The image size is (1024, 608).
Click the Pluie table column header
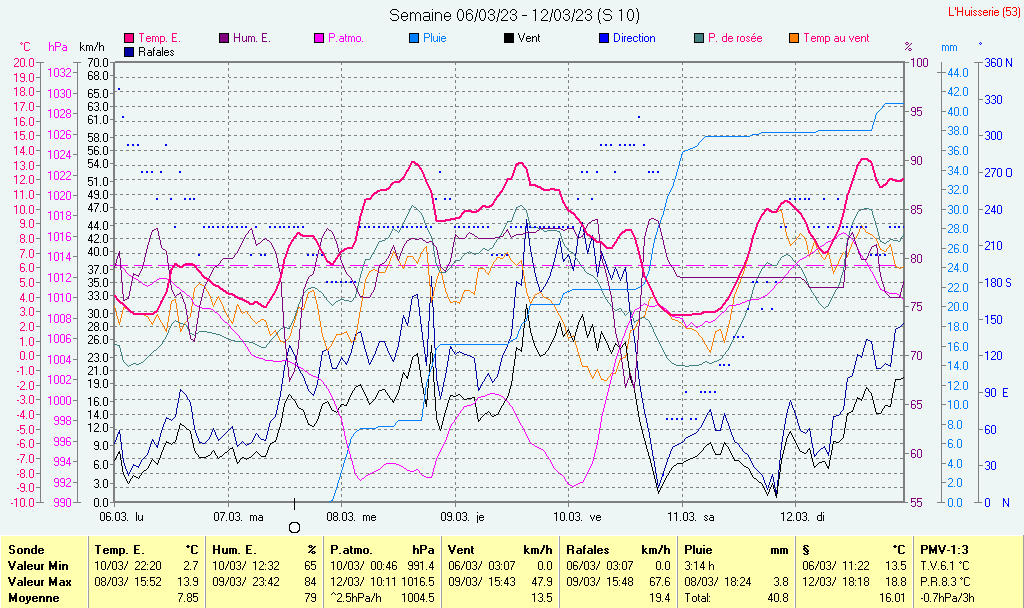(x=698, y=550)
